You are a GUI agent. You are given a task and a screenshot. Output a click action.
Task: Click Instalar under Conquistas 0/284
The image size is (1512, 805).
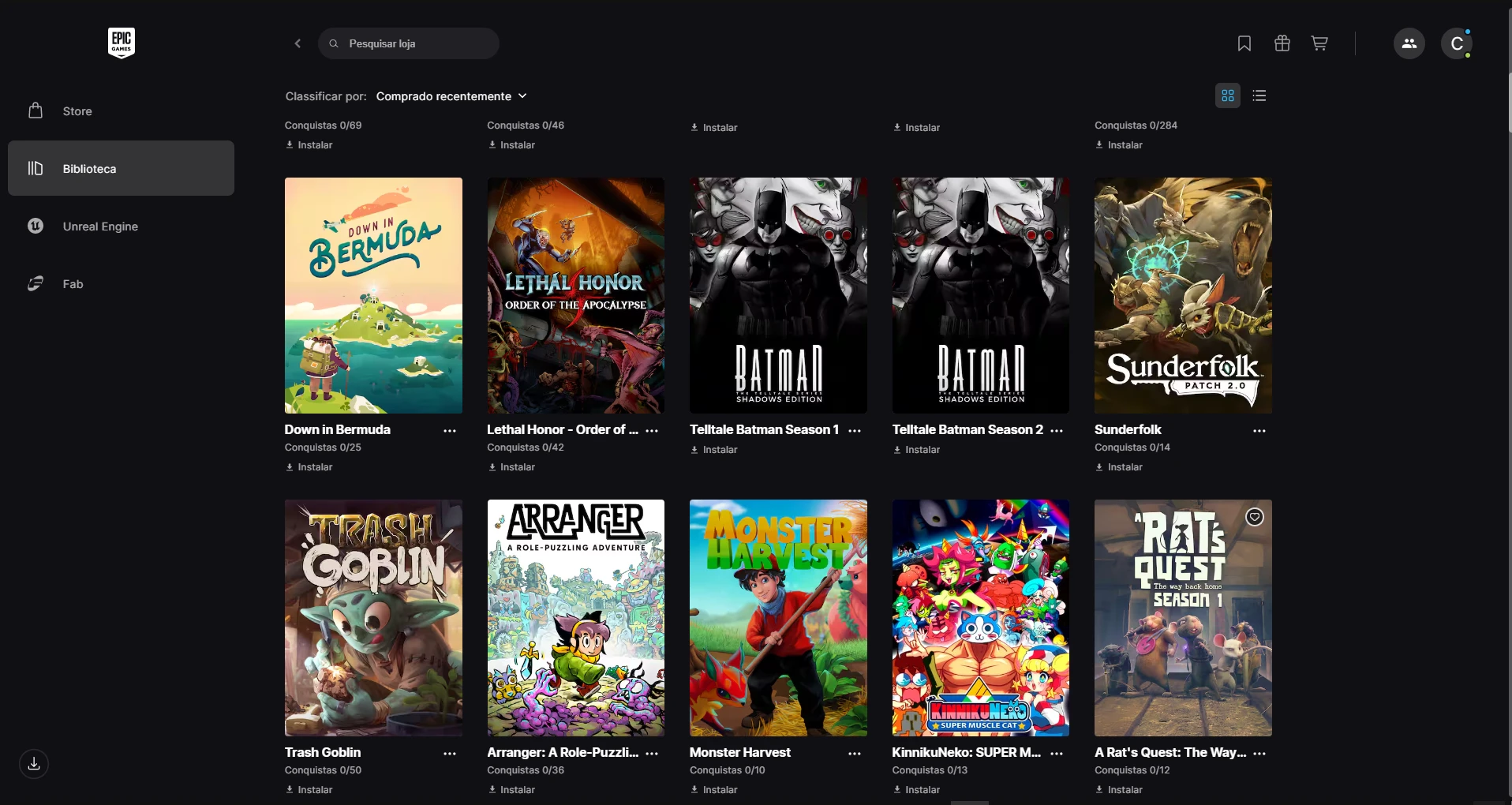1119,145
